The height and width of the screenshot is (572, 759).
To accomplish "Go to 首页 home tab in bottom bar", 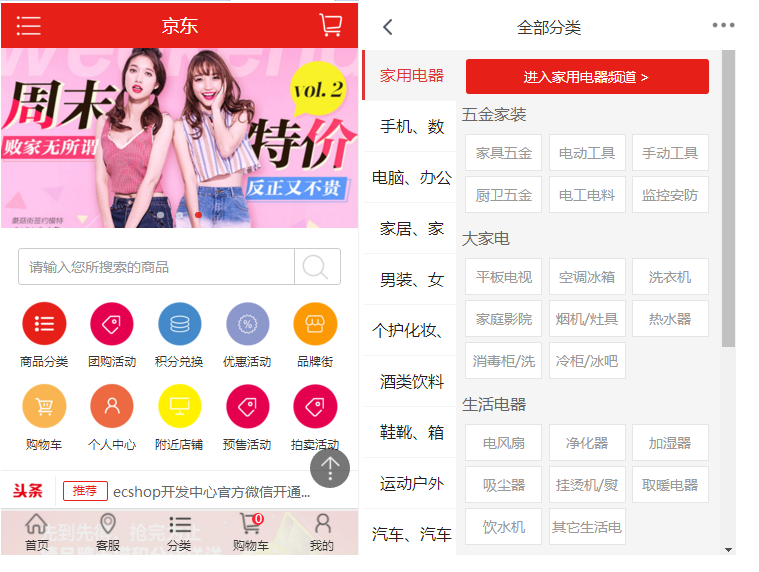I will (x=37, y=532).
